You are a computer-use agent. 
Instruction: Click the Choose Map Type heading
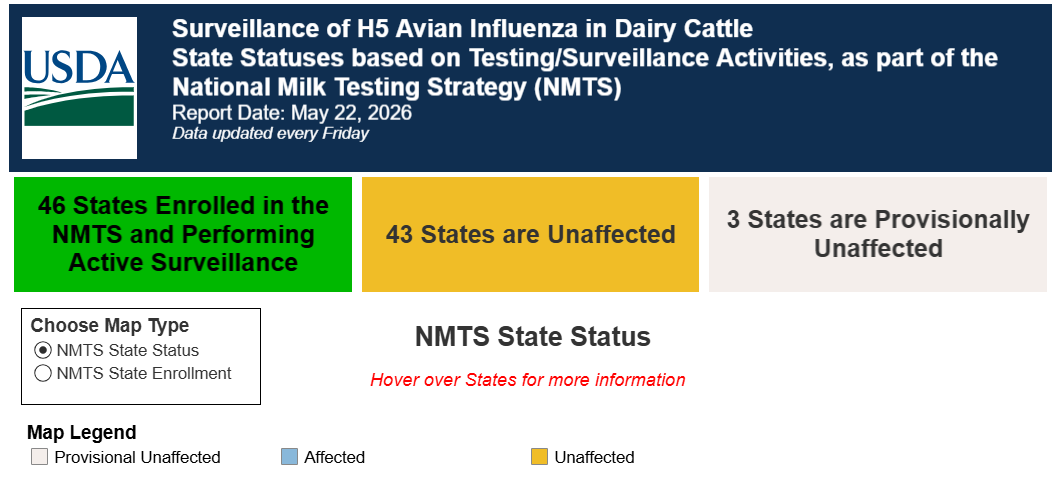[x=110, y=325]
